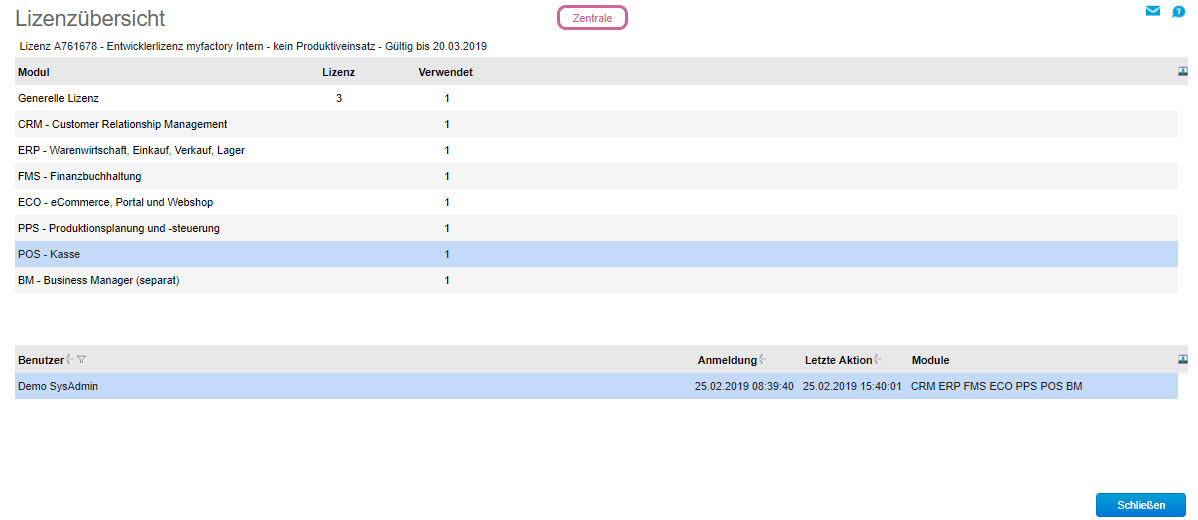Viewport: 1198px width, 520px height.
Task: Sort by Anmeldung using its arrow icon
Action: click(x=762, y=360)
